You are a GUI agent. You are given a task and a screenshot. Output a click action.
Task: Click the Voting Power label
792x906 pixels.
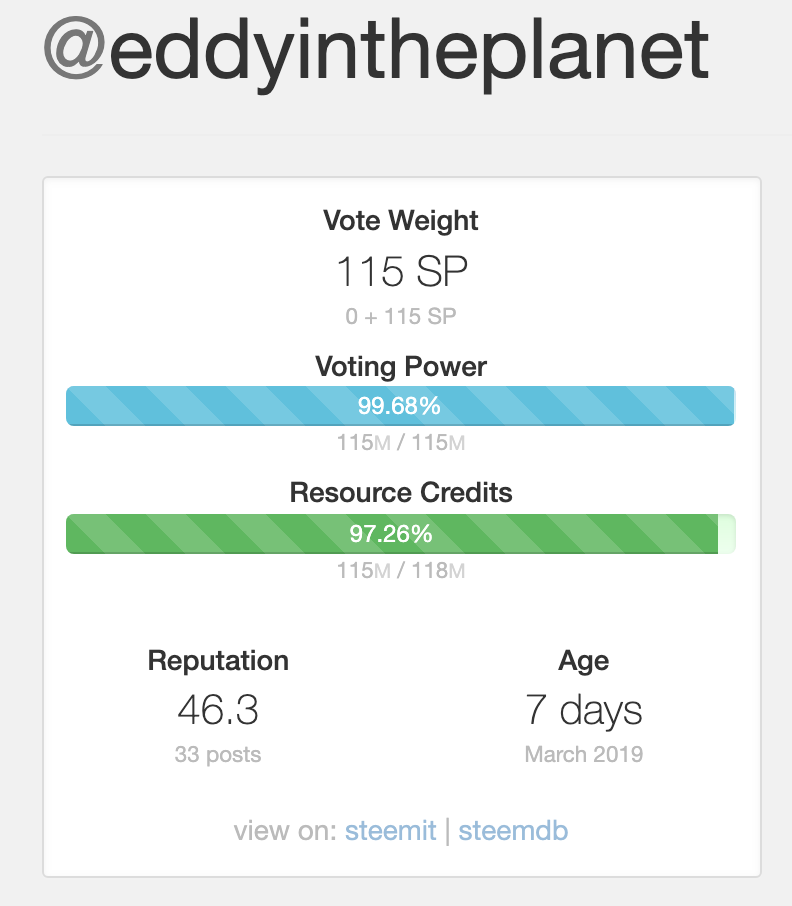[x=401, y=366]
